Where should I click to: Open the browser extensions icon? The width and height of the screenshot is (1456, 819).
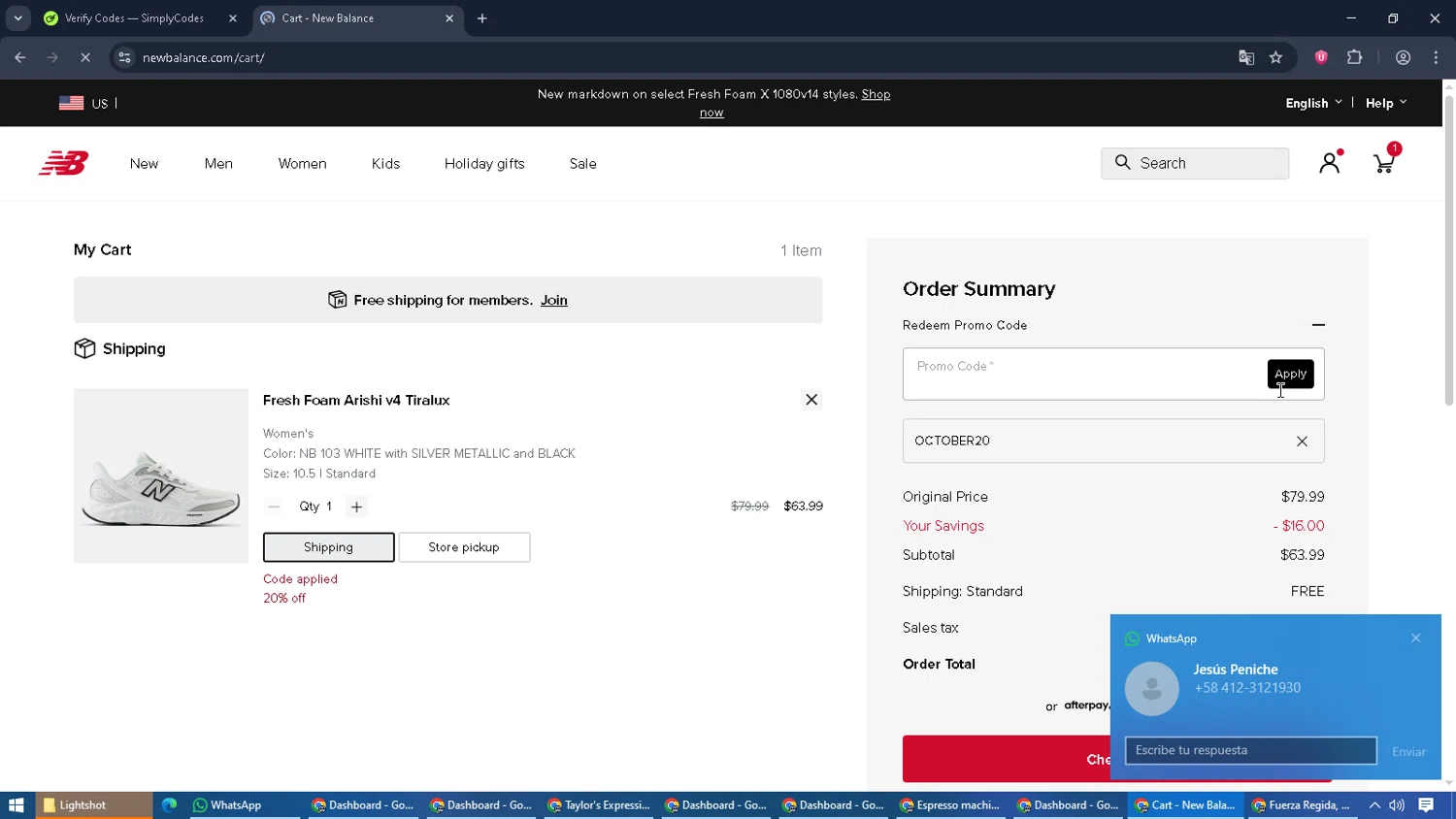pyautogui.click(x=1355, y=58)
